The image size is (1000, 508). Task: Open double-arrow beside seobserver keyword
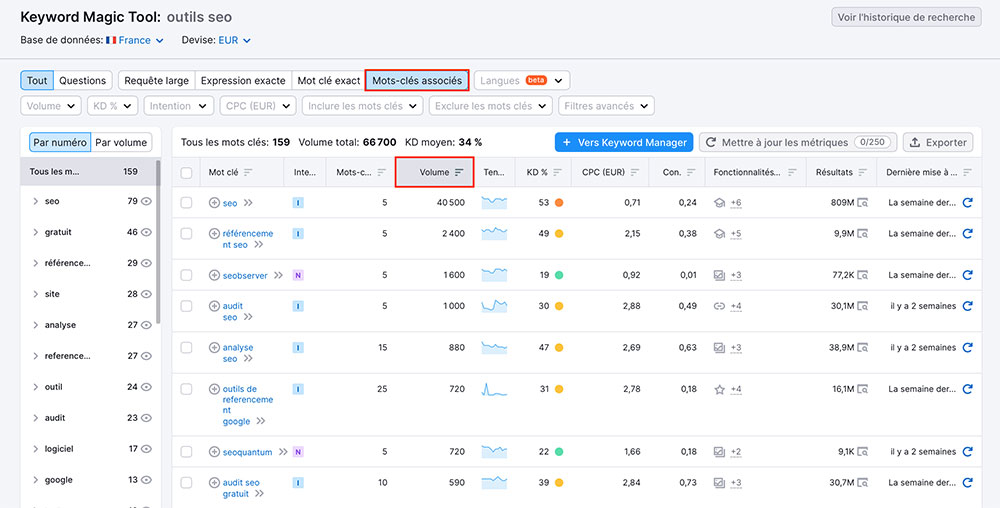(x=279, y=275)
